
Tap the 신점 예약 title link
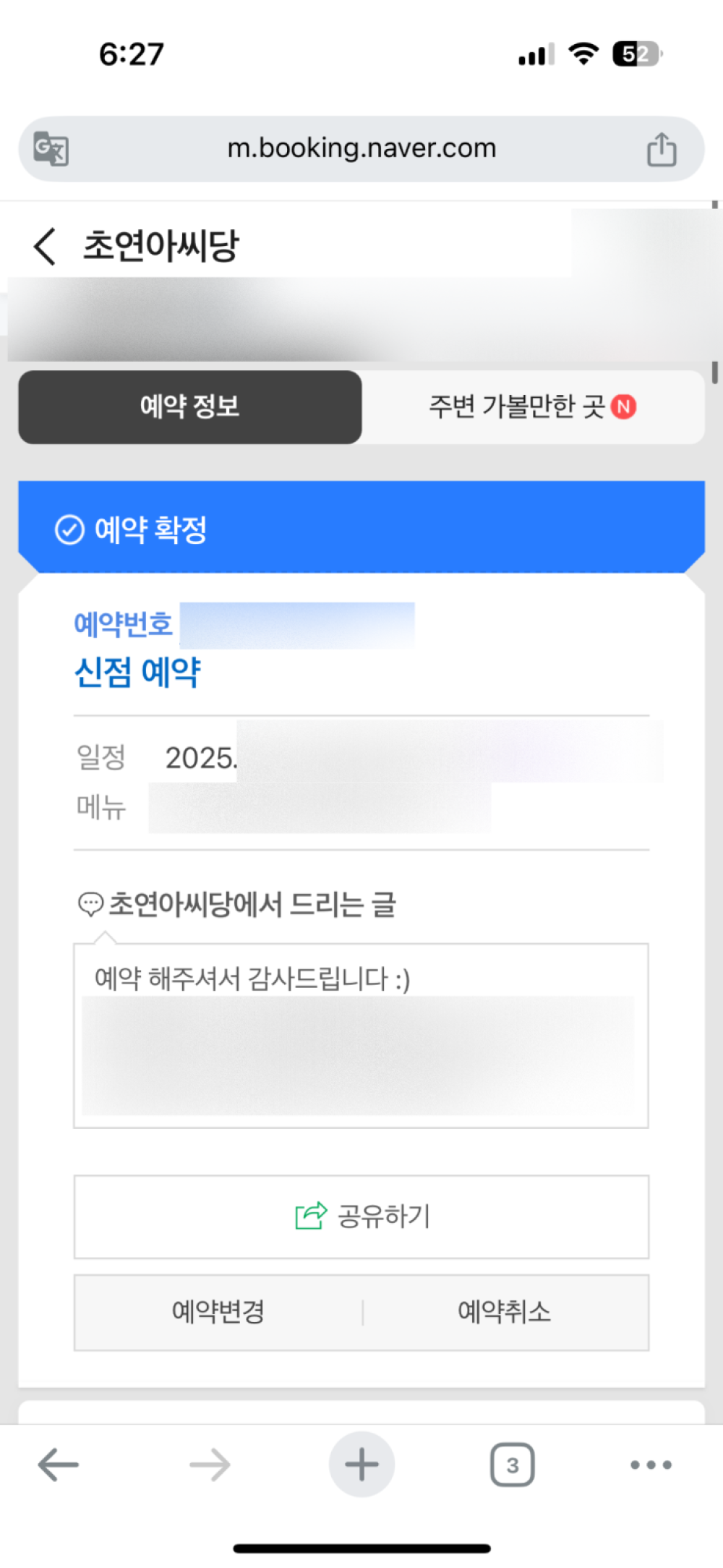click(137, 673)
